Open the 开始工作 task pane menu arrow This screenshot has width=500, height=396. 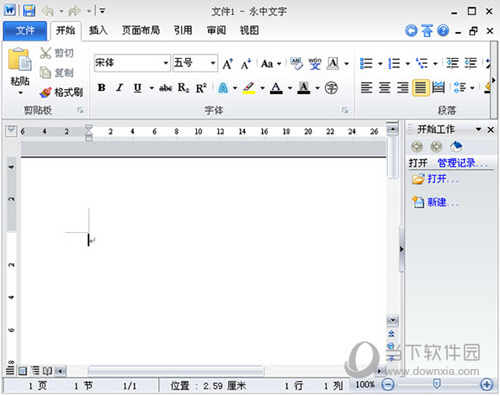click(479, 129)
